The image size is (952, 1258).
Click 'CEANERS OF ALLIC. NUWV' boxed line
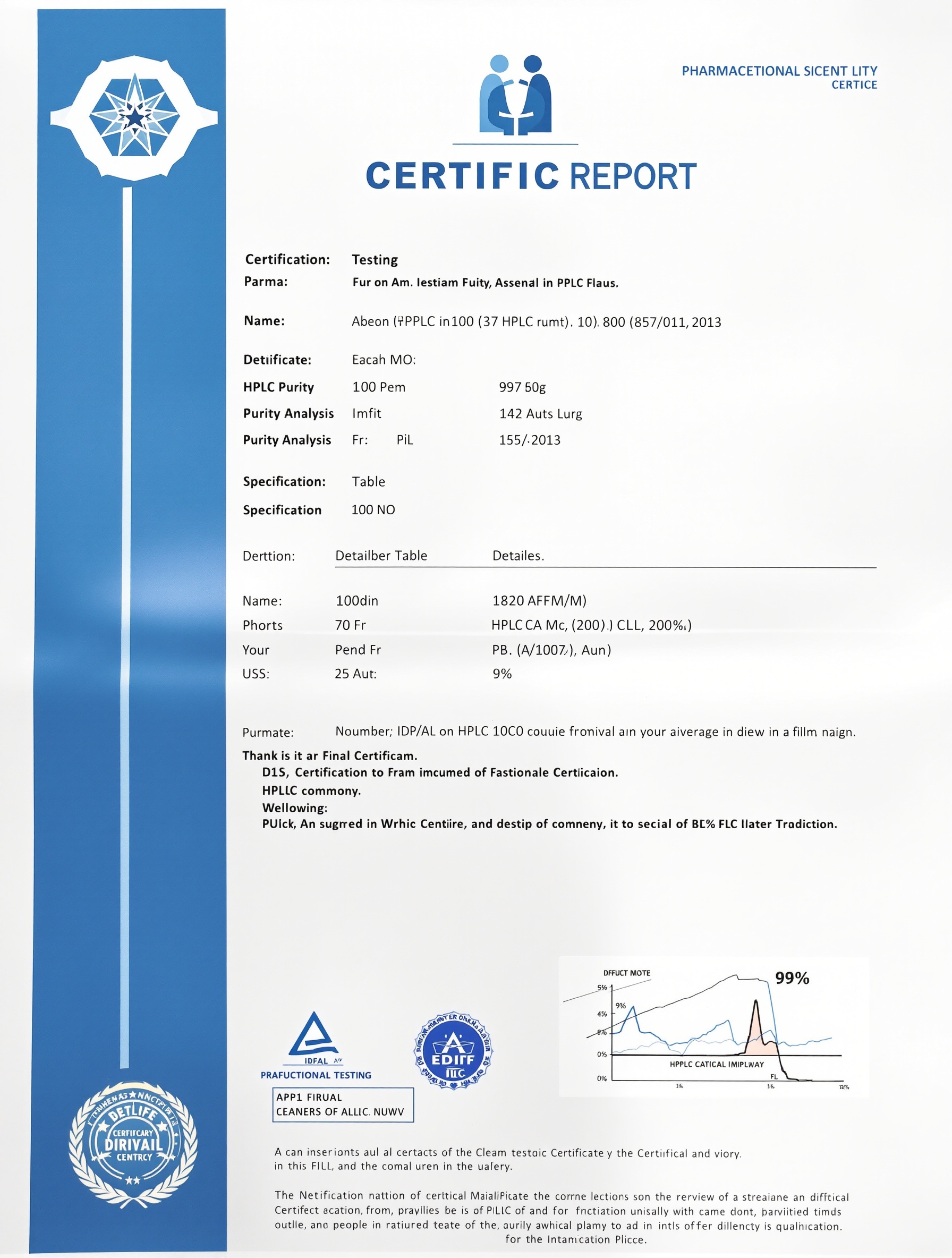point(340,1112)
